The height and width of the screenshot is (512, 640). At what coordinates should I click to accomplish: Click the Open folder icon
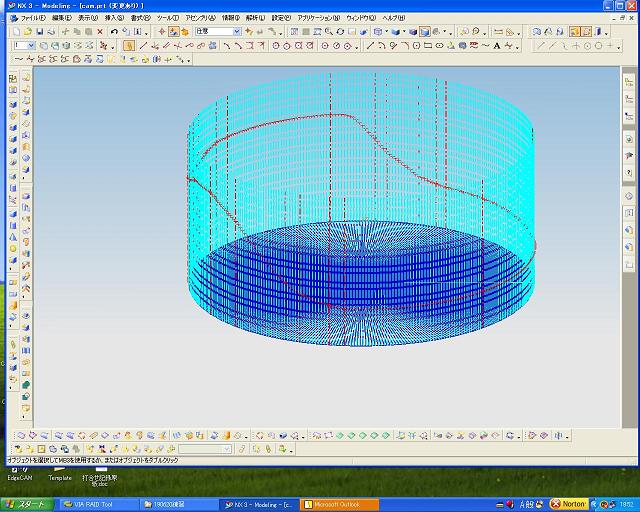coord(30,32)
